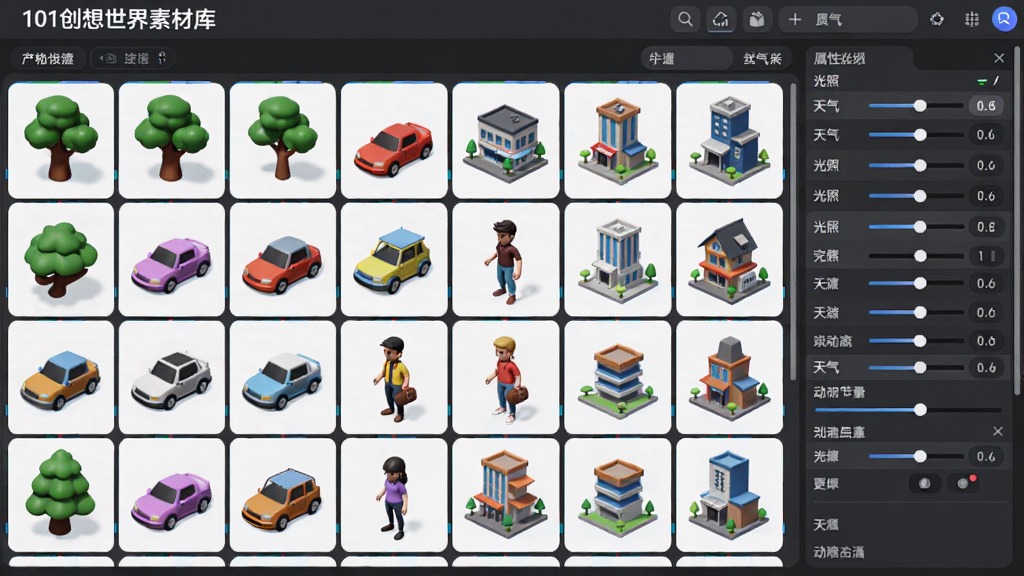
Task: Select the leaning bushy tree thumbnail
Action: coord(61,259)
